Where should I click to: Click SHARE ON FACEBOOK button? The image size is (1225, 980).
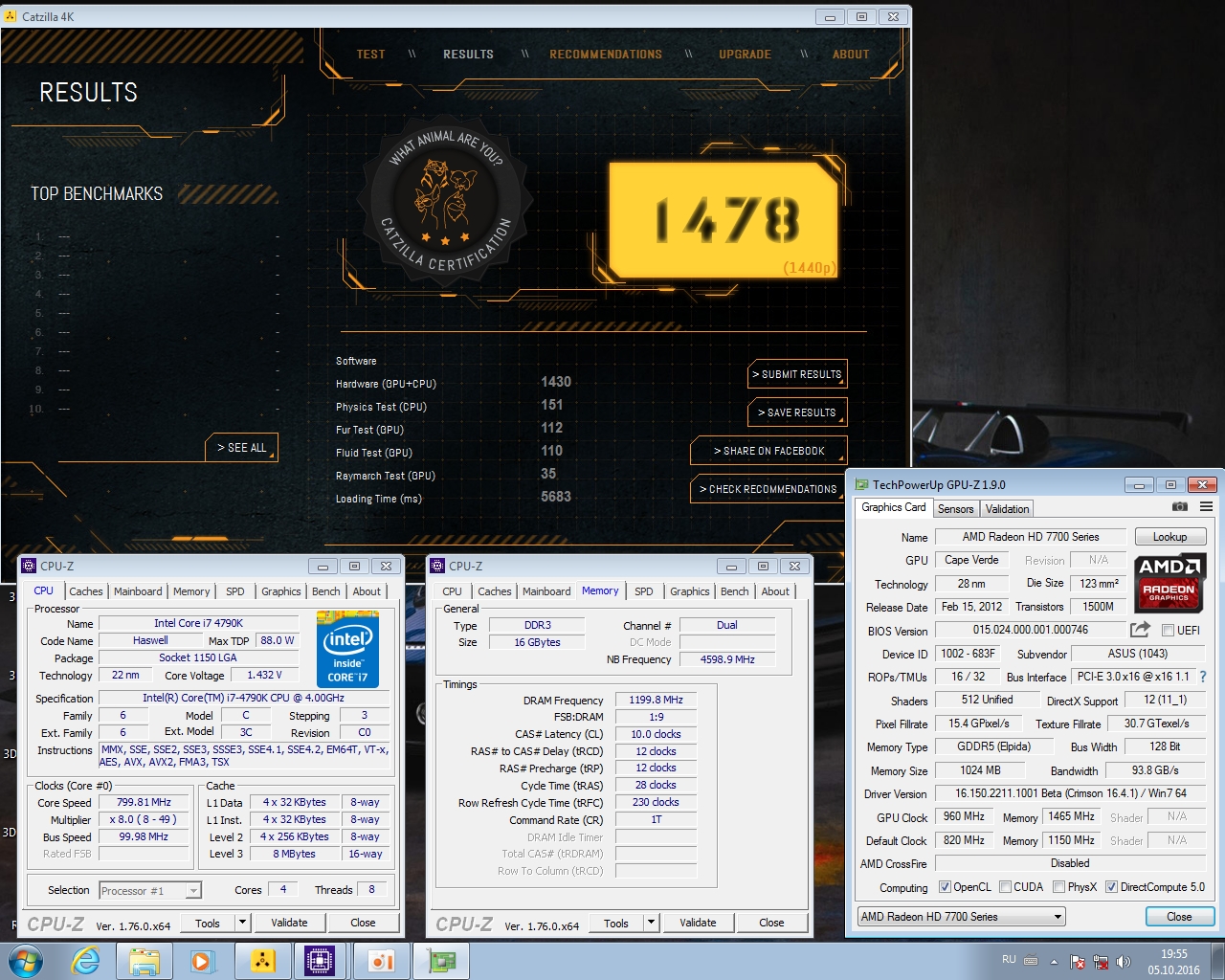pyautogui.click(x=768, y=451)
